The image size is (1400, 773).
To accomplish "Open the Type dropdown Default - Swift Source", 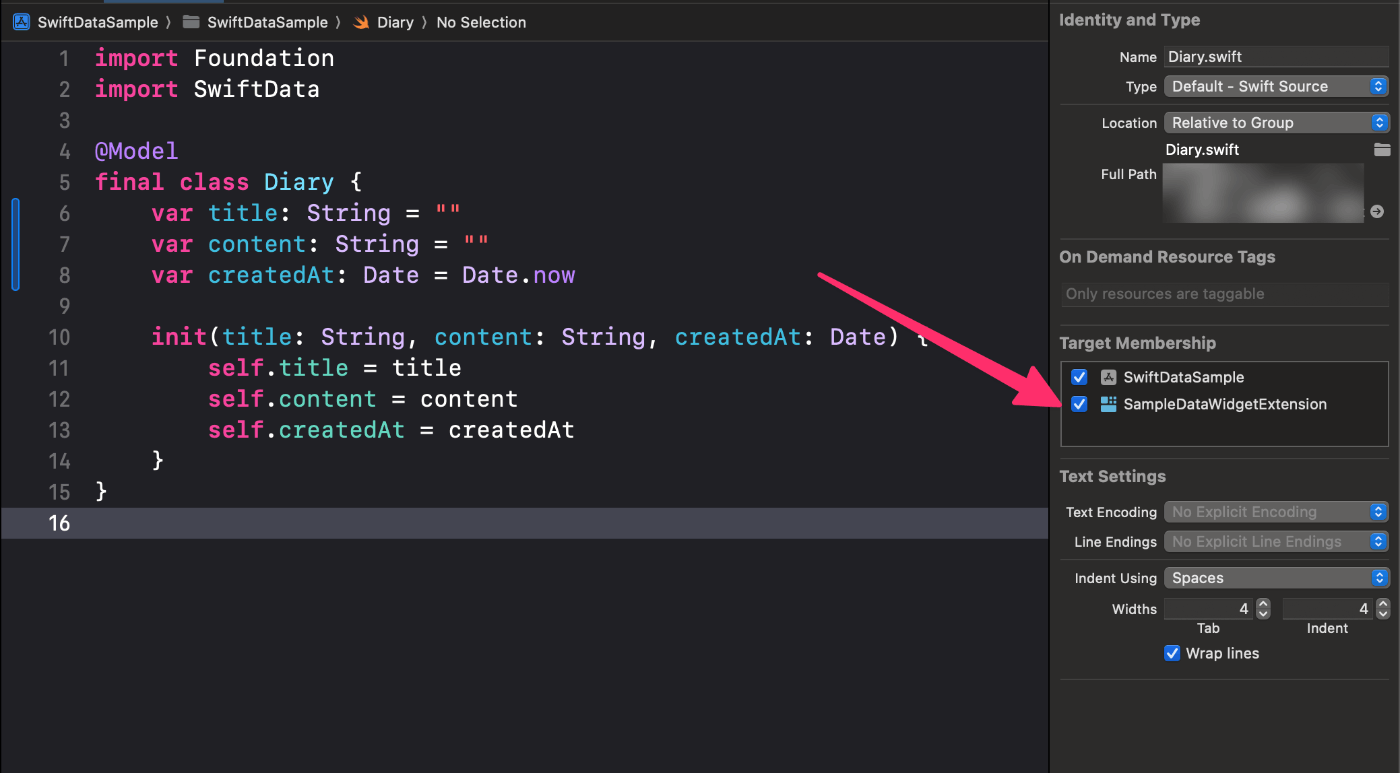I will pos(1276,86).
